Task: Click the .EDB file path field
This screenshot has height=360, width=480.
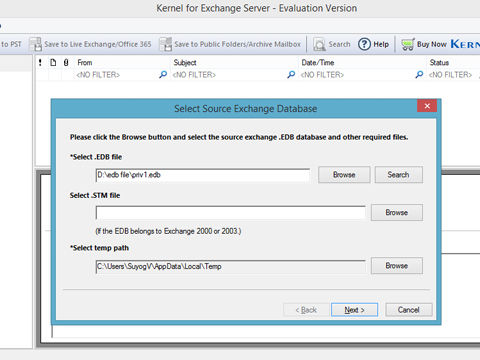Action: point(203,175)
